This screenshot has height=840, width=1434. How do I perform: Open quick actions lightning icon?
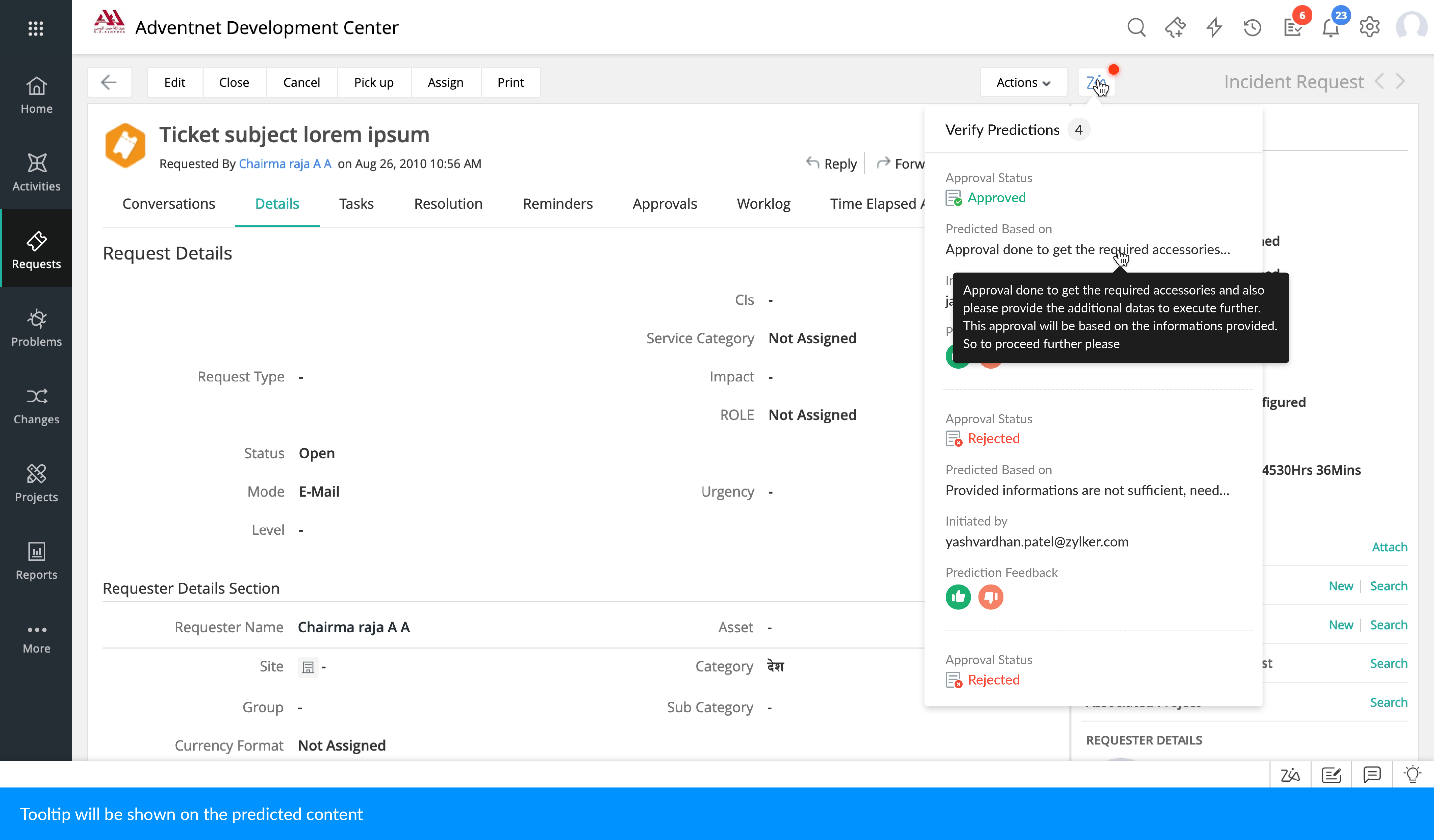click(1214, 27)
